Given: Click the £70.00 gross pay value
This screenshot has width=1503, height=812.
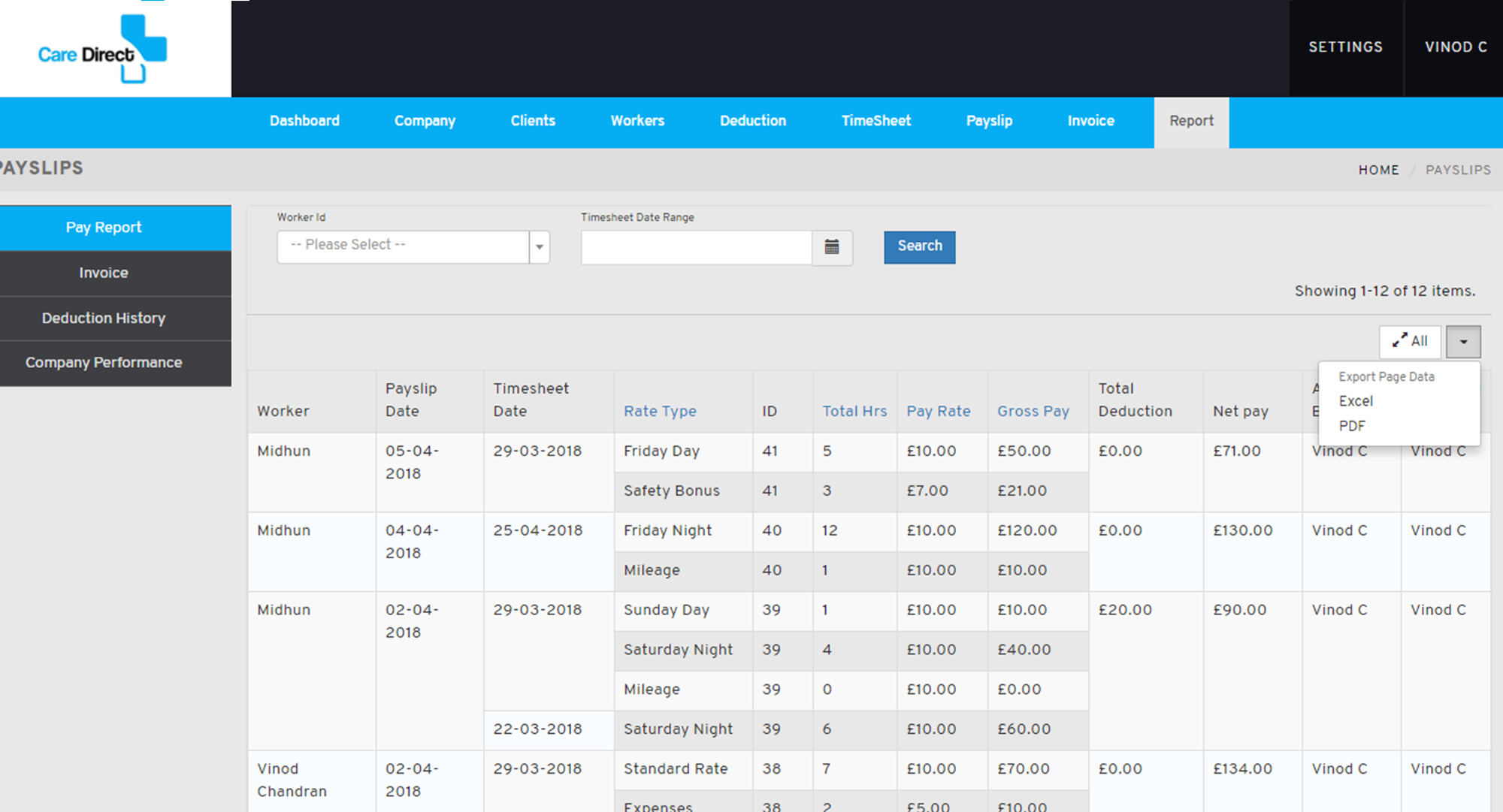Looking at the screenshot, I should click(1024, 768).
